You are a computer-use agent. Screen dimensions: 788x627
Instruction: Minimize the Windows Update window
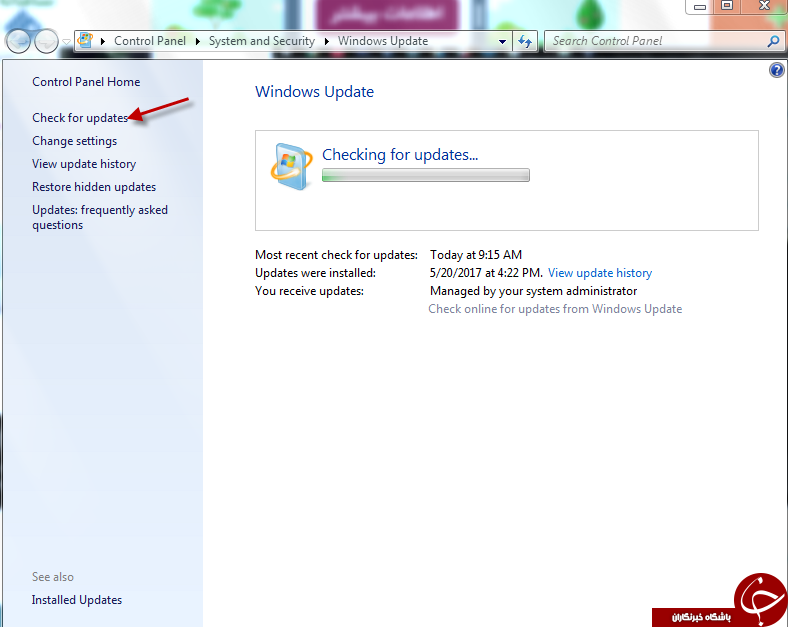[700, 7]
